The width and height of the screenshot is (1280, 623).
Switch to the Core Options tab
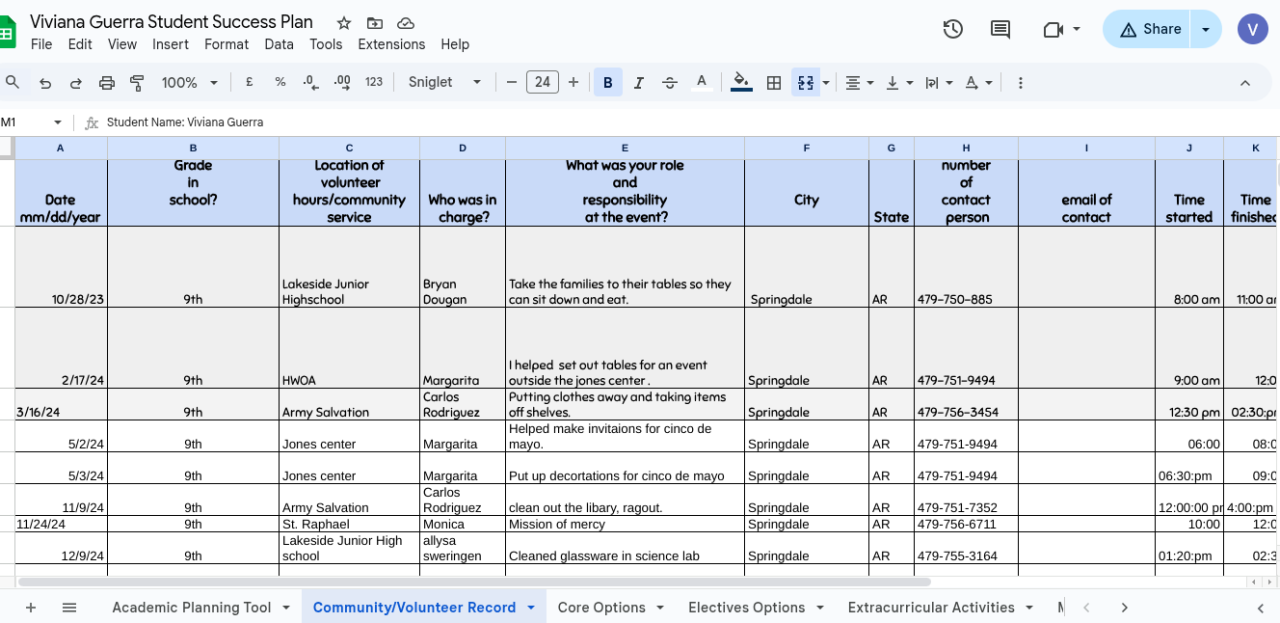pyautogui.click(x=601, y=607)
